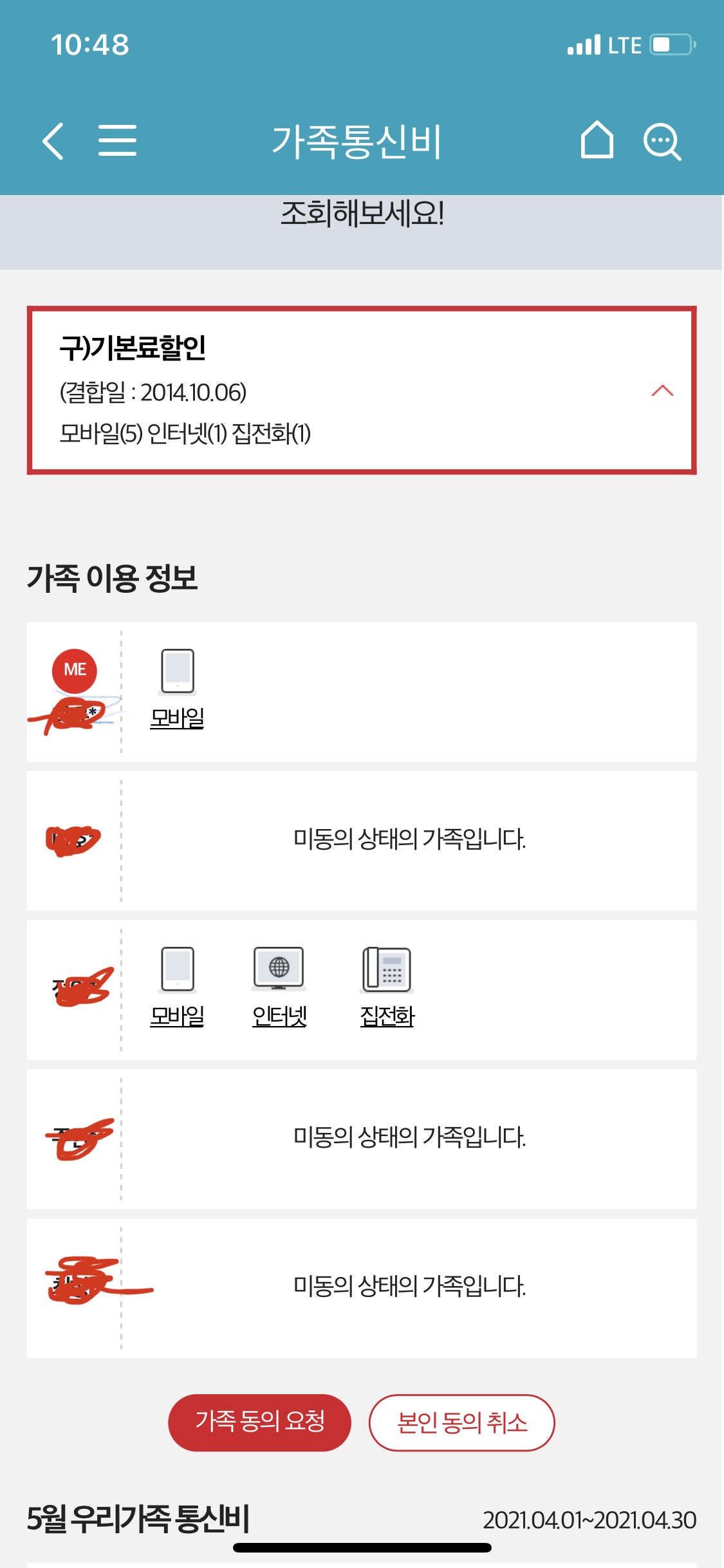Screen dimensions: 724x1568
Task: Select the home phone (집전화) icon
Action: click(387, 969)
